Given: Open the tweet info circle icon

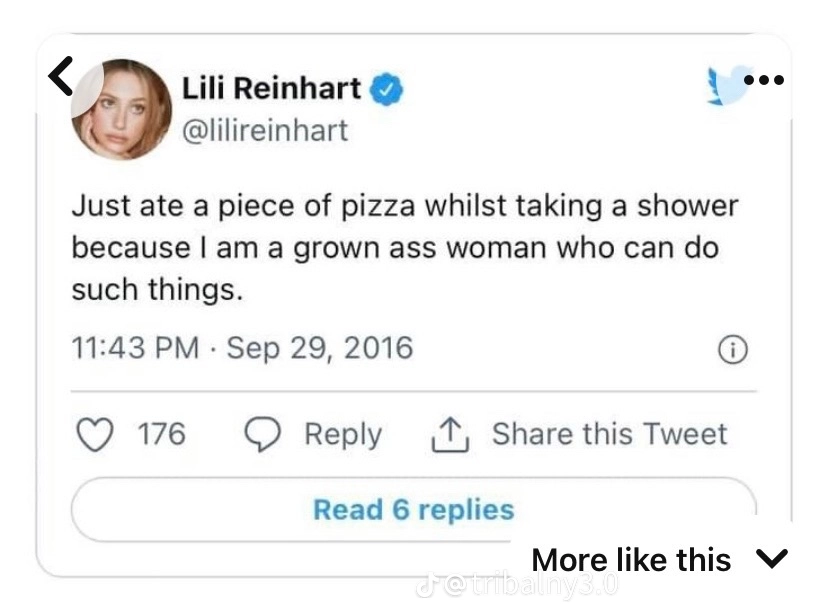Looking at the screenshot, I should 733,349.
